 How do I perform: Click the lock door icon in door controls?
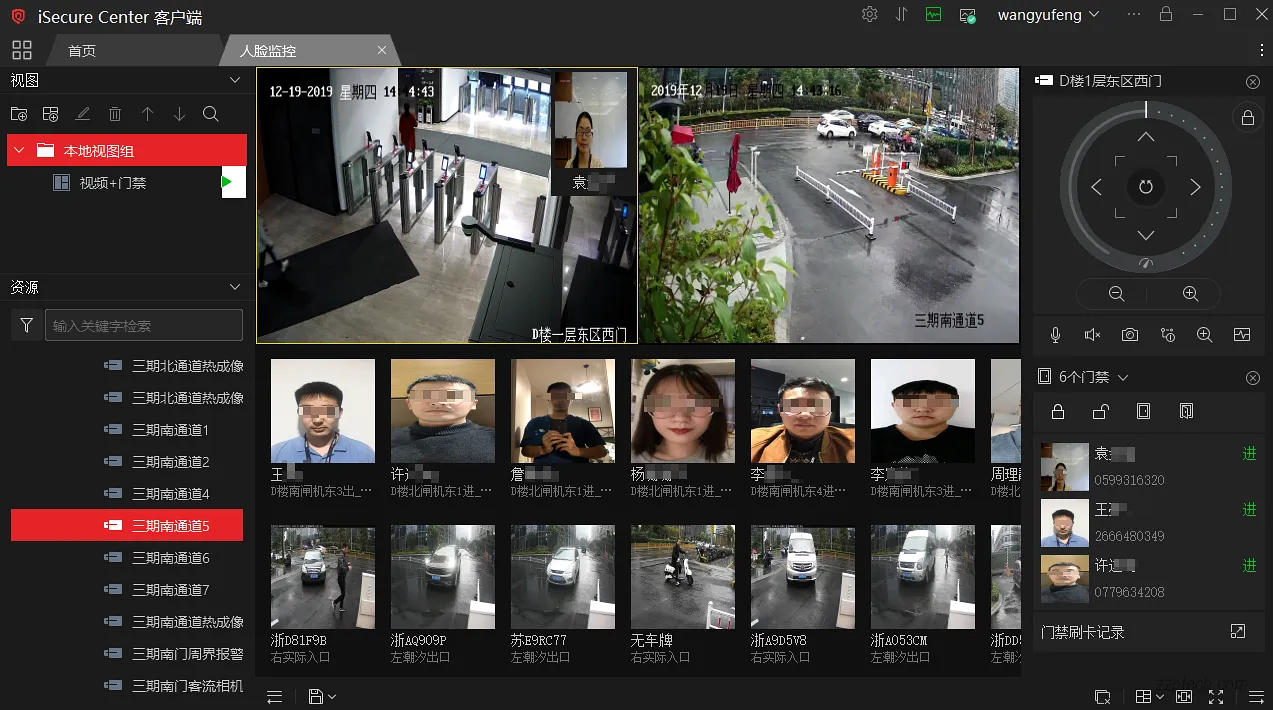[1057, 411]
